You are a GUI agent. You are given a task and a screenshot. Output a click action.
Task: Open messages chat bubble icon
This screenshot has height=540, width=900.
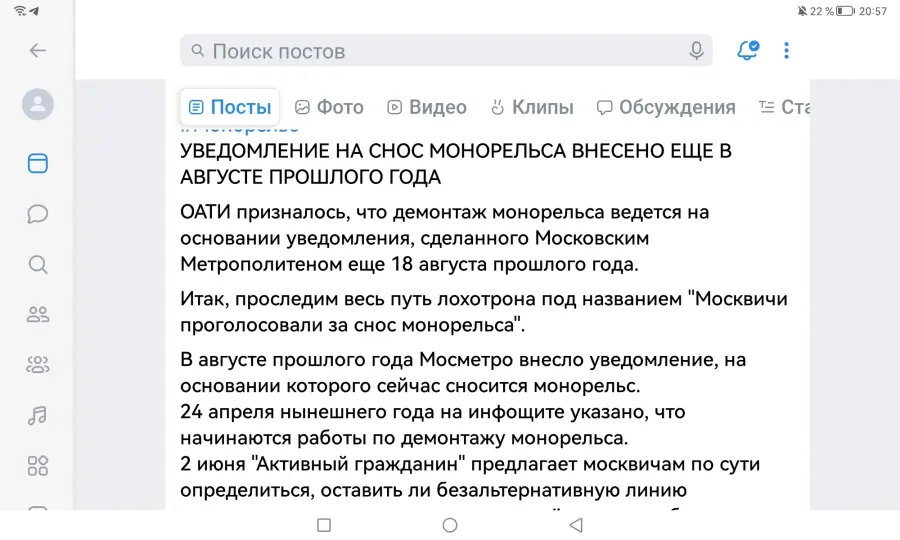click(x=38, y=214)
